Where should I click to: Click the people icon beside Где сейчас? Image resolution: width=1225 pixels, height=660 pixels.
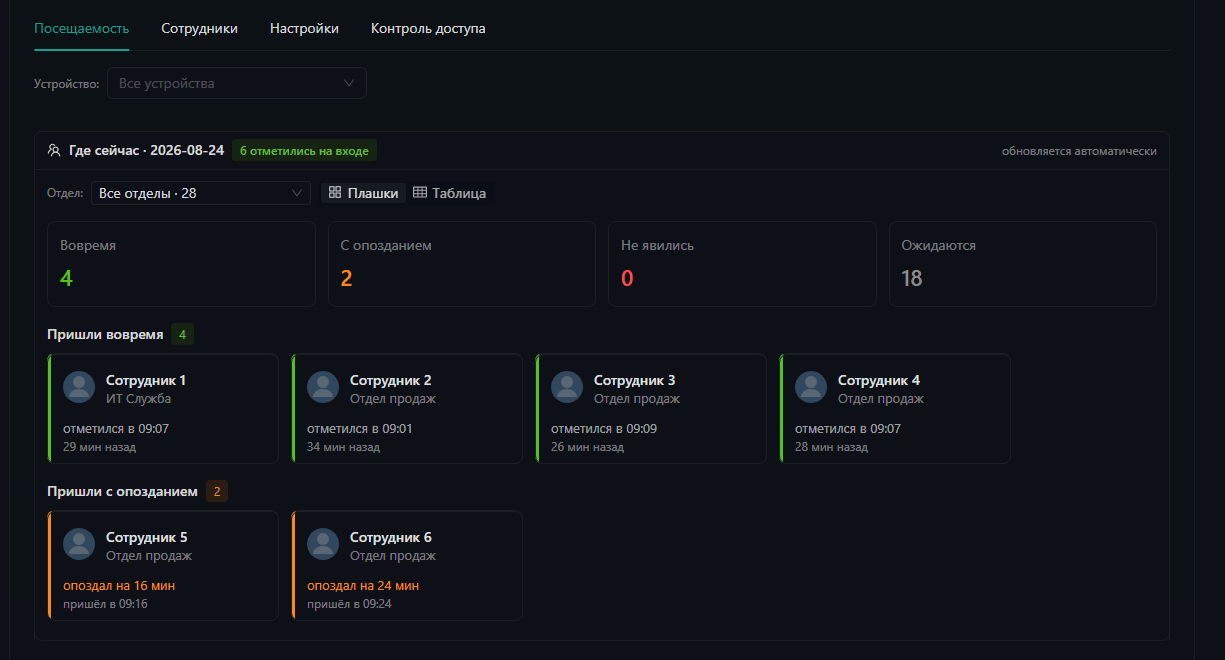tap(54, 151)
